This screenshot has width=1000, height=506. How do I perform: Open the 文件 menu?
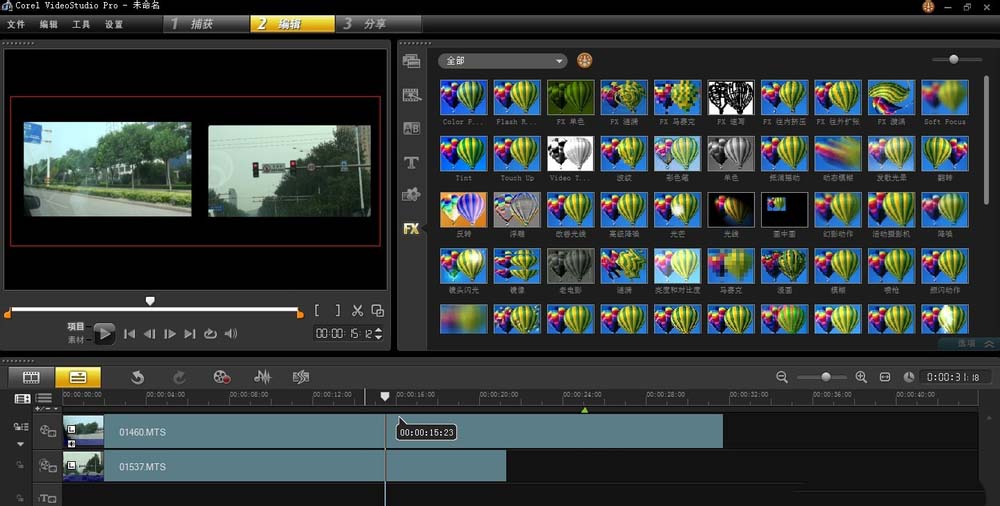[x=15, y=24]
